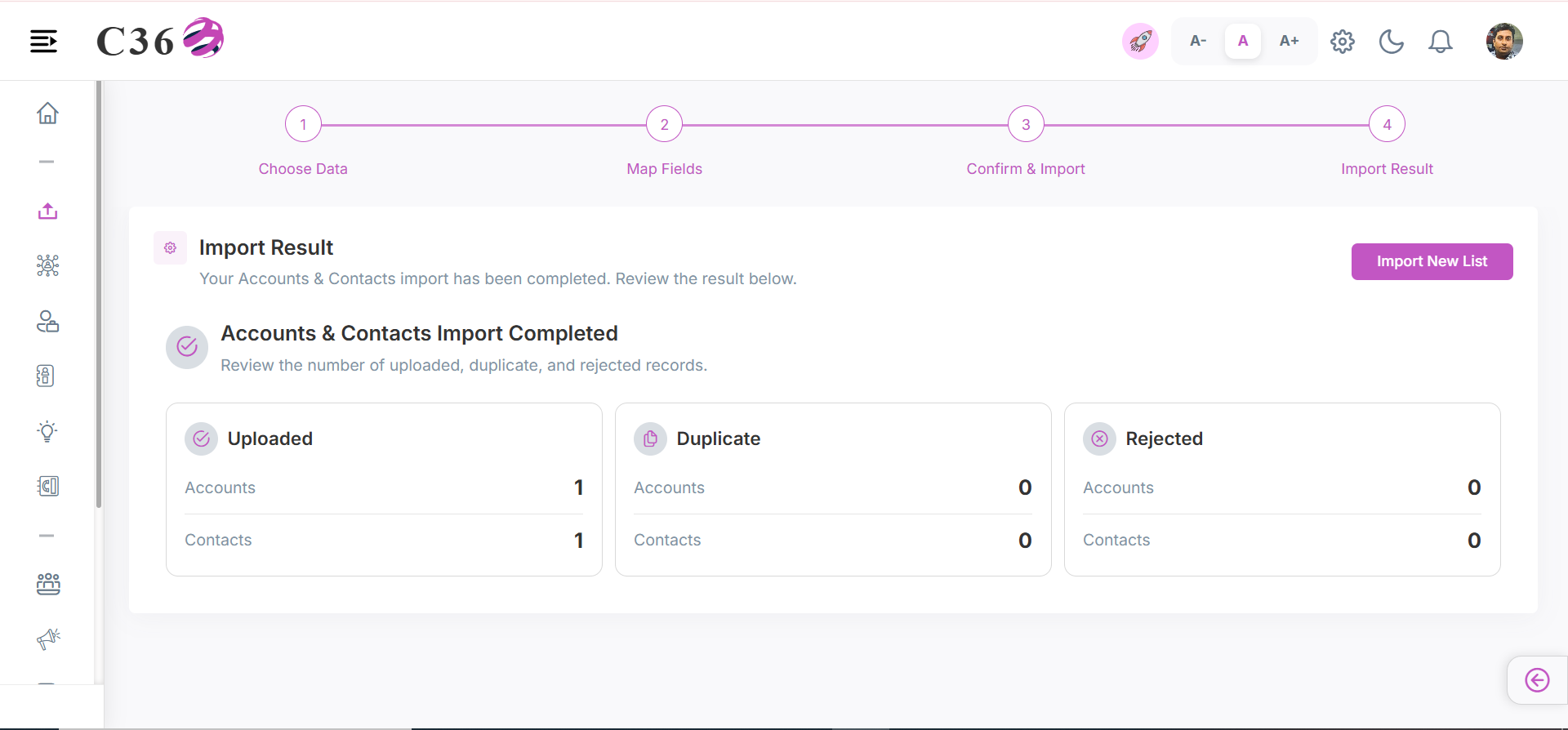Click the back arrow floating button
This screenshot has width=1568, height=730.
tap(1537, 680)
